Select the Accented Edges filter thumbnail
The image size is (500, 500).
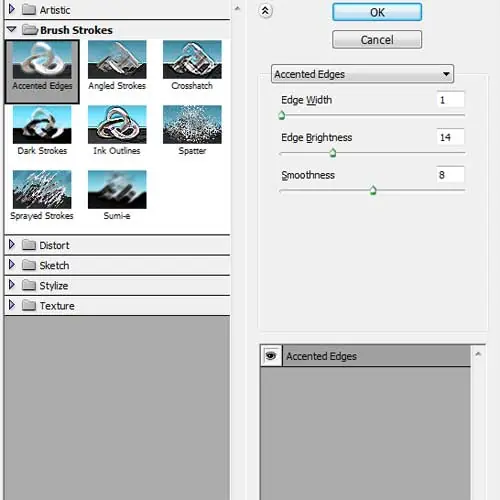click(42, 60)
